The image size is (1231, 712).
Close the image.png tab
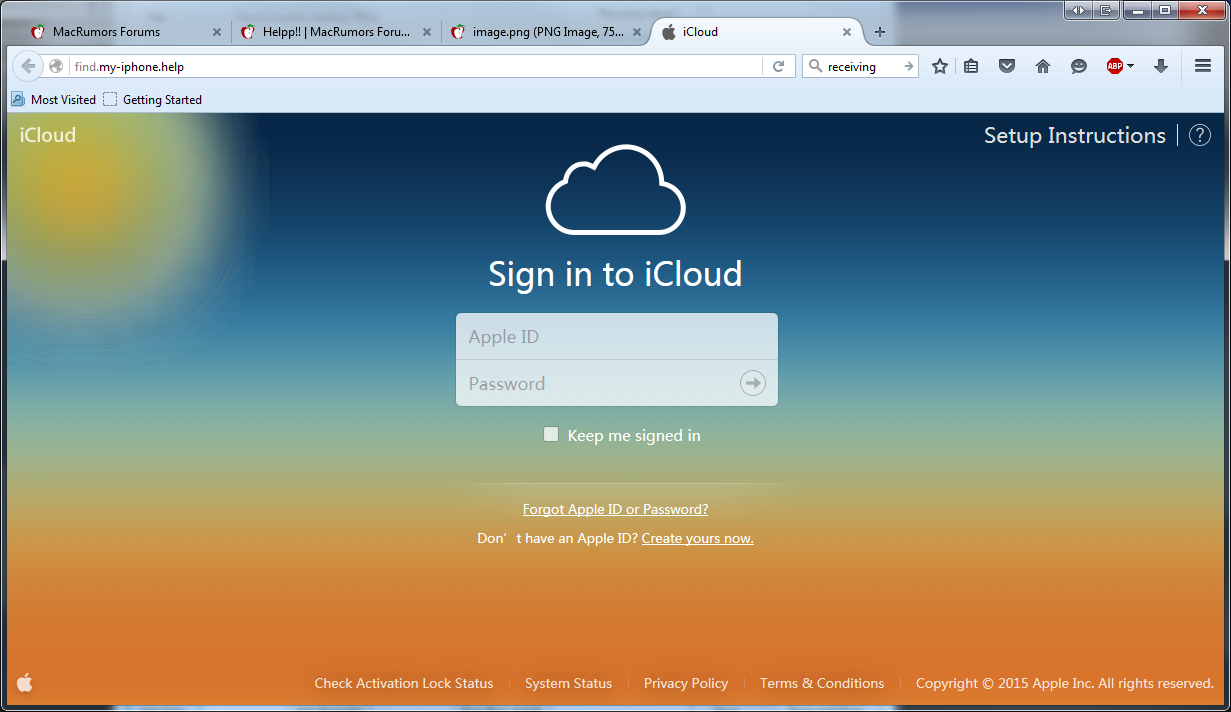(636, 32)
